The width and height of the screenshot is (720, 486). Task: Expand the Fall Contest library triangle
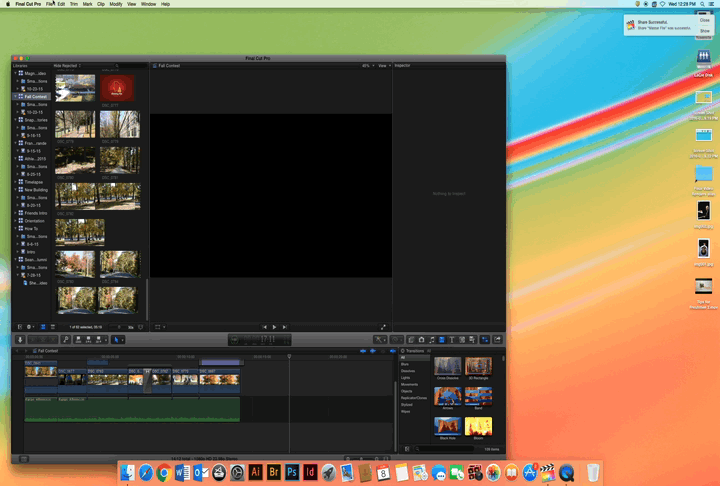point(15,97)
